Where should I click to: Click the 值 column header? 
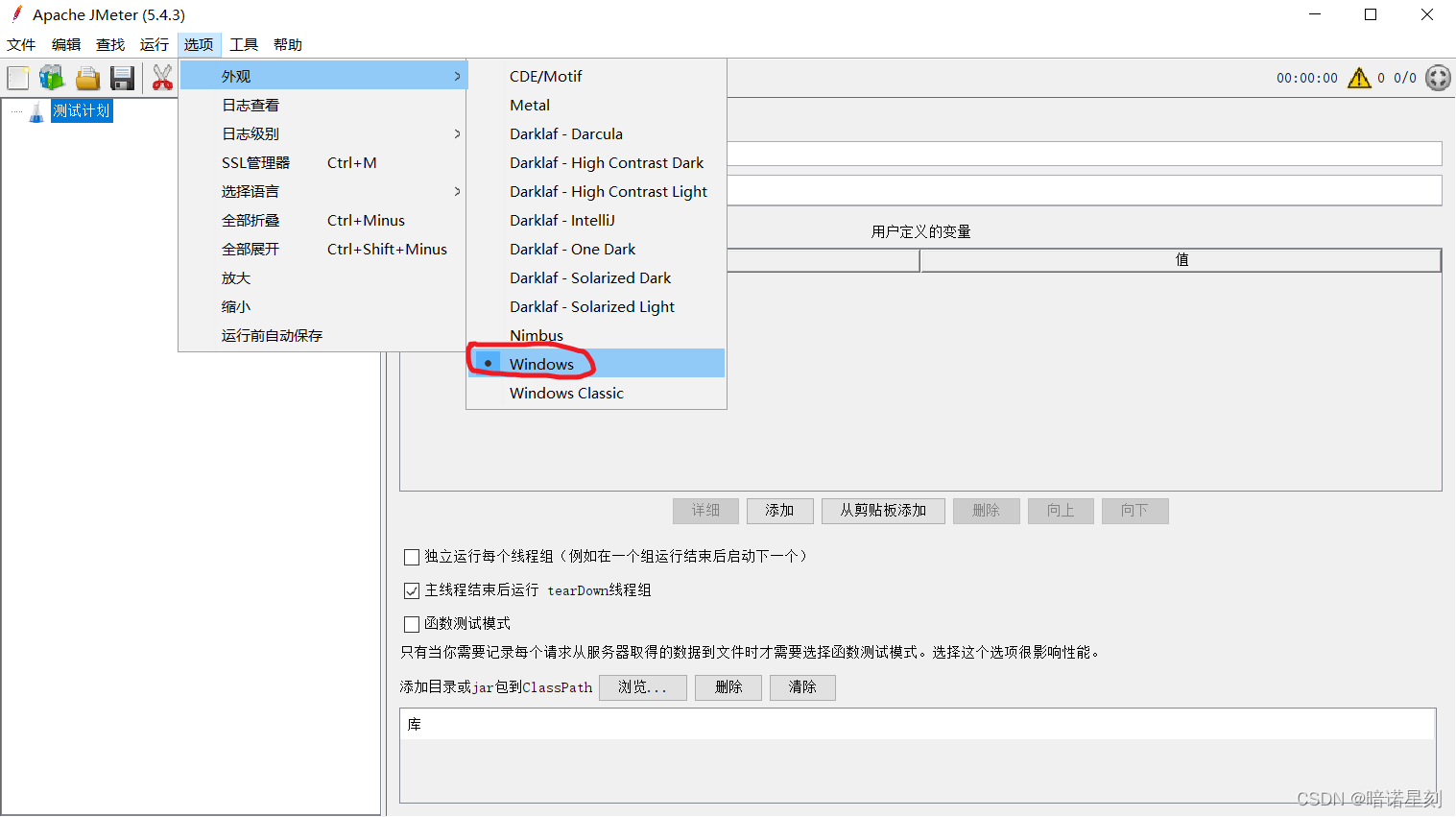(x=1181, y=260)
